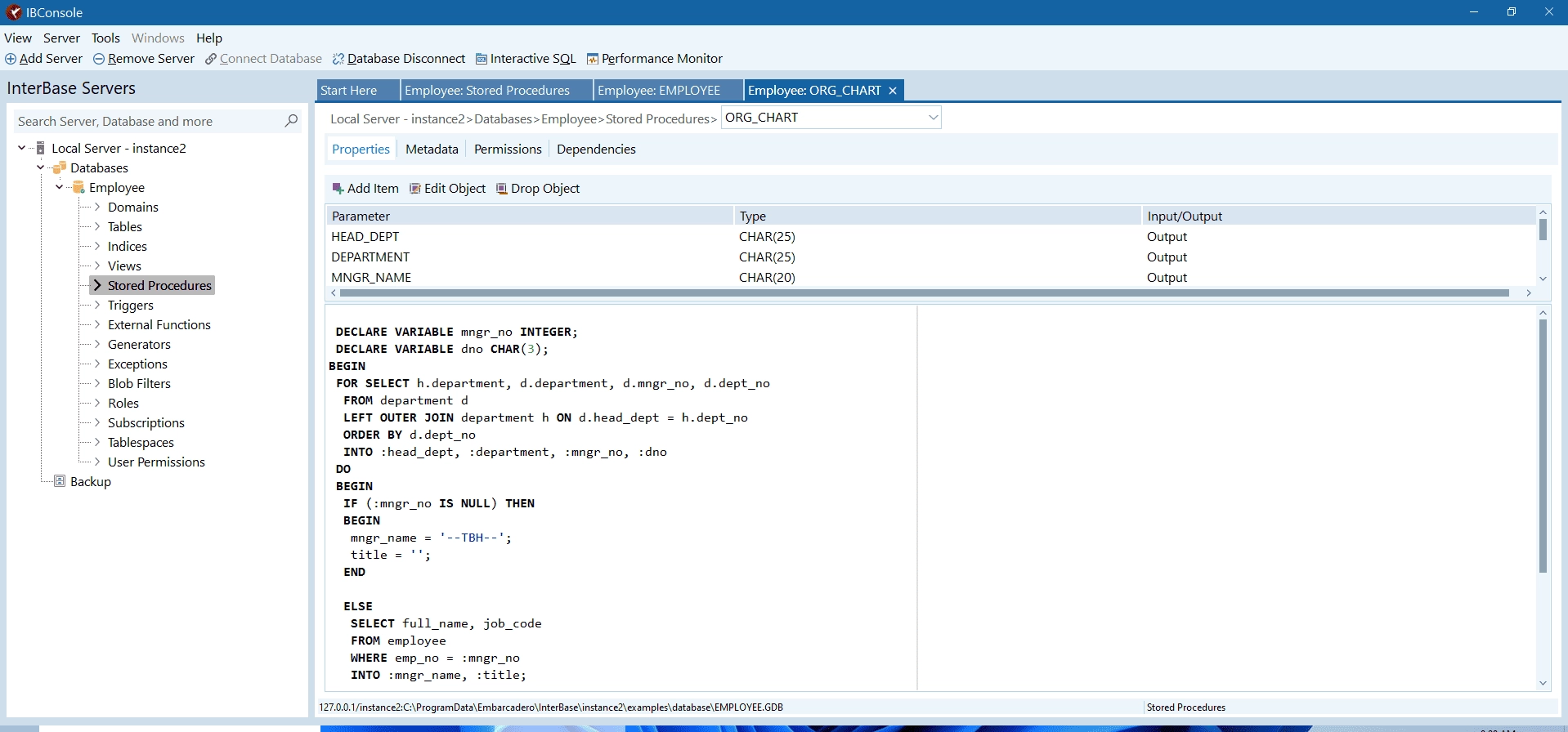Select the Tablespaces tree item
The width and height of the screenshot is (1568, 732).
[x=141, y=442]
